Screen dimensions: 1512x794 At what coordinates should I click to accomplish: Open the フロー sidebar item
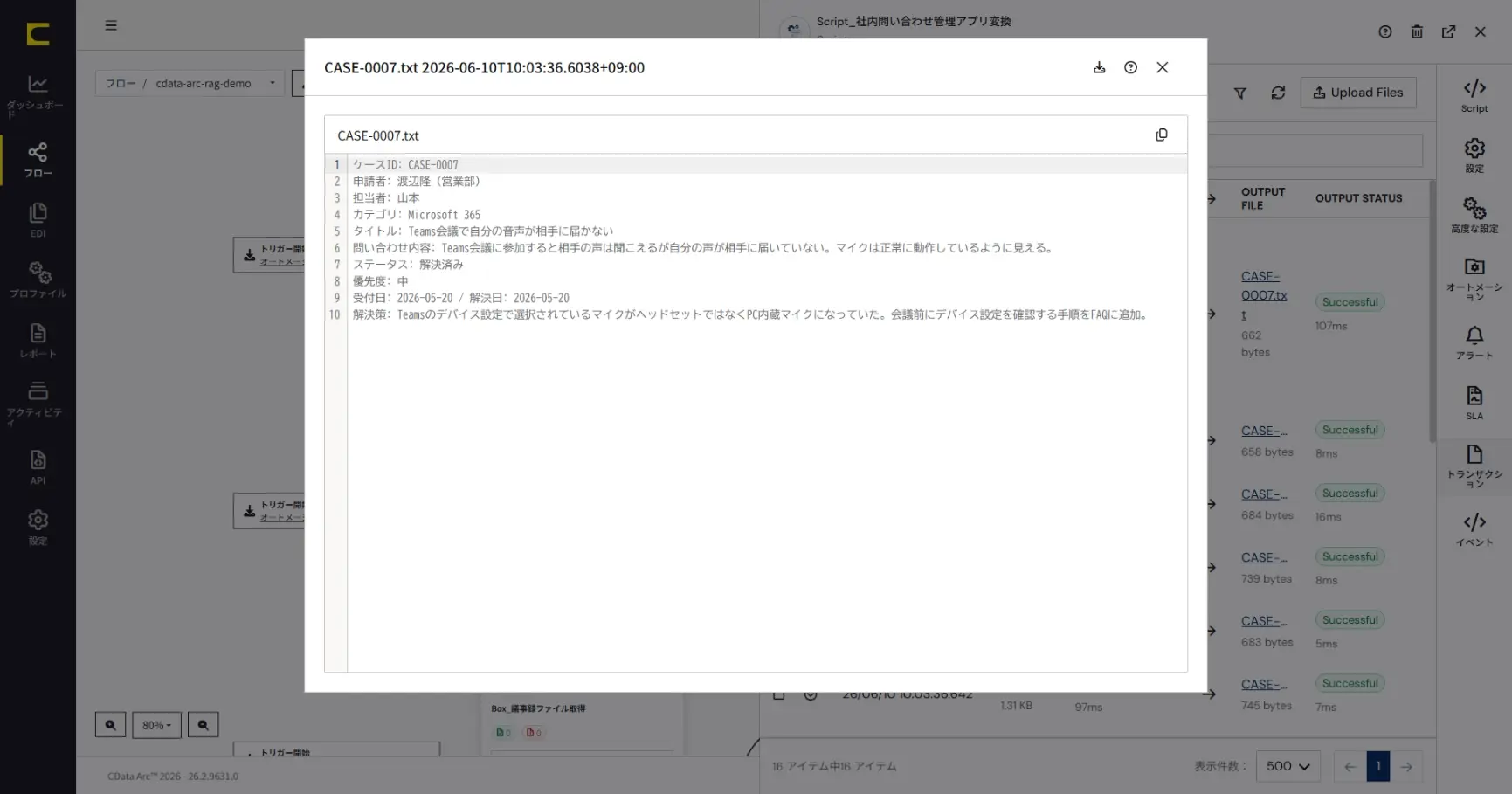tap(38, 160)
